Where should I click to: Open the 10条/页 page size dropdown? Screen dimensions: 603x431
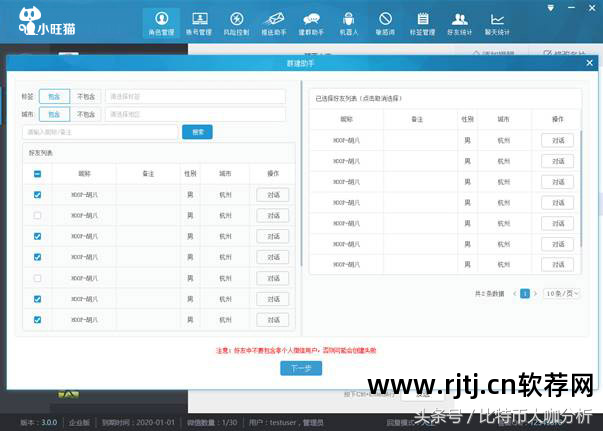point(562,293)
